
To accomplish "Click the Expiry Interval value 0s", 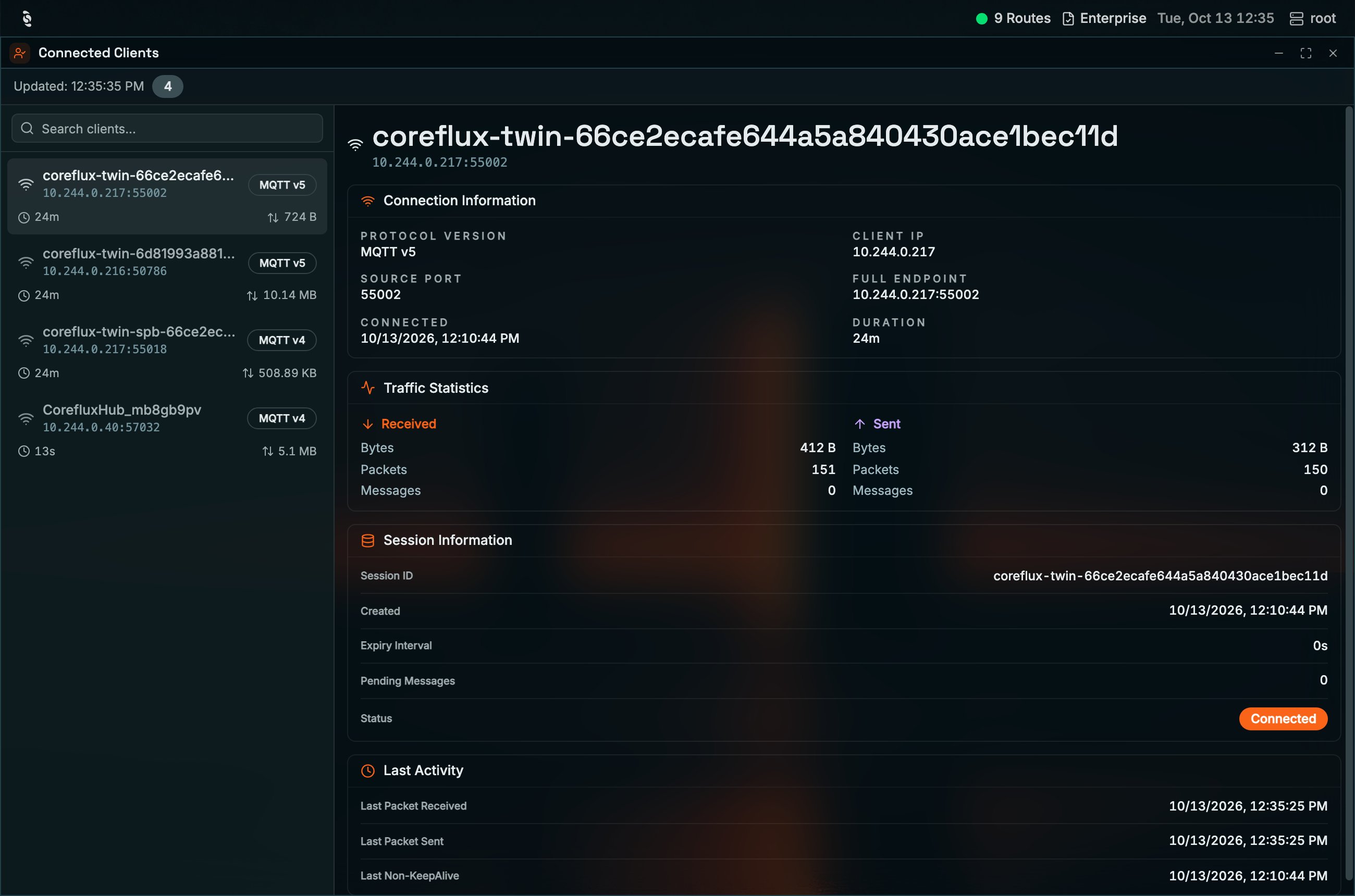I will pos(1320,646).
